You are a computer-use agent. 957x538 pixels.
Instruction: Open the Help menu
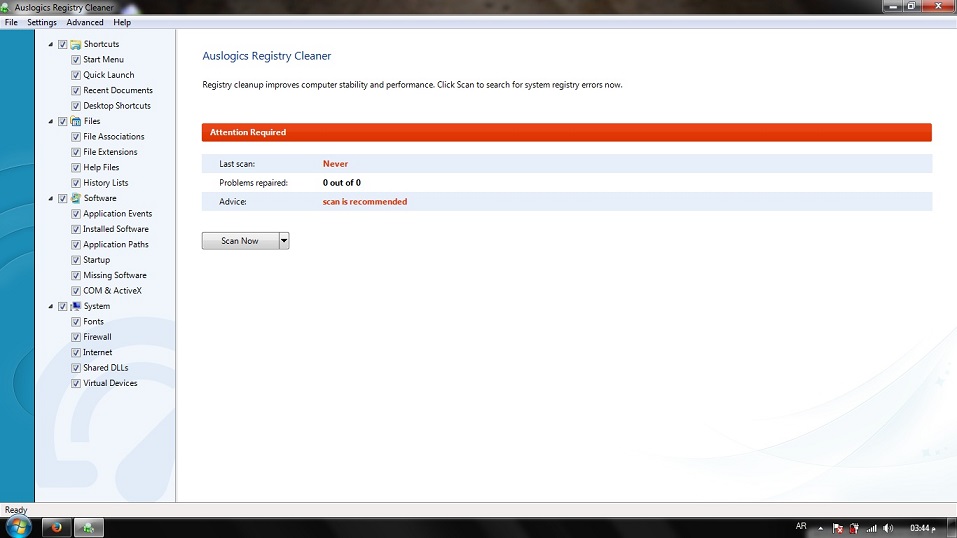122,22
